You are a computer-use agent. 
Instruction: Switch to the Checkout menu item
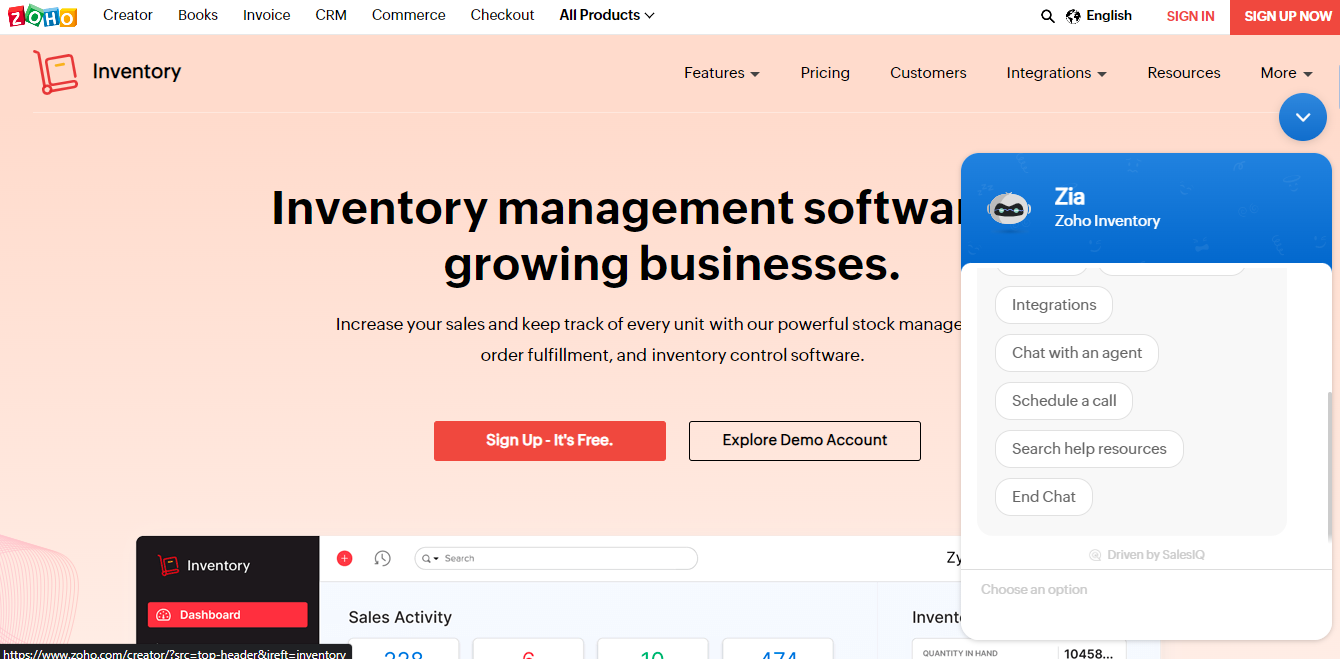pos(502,15)
